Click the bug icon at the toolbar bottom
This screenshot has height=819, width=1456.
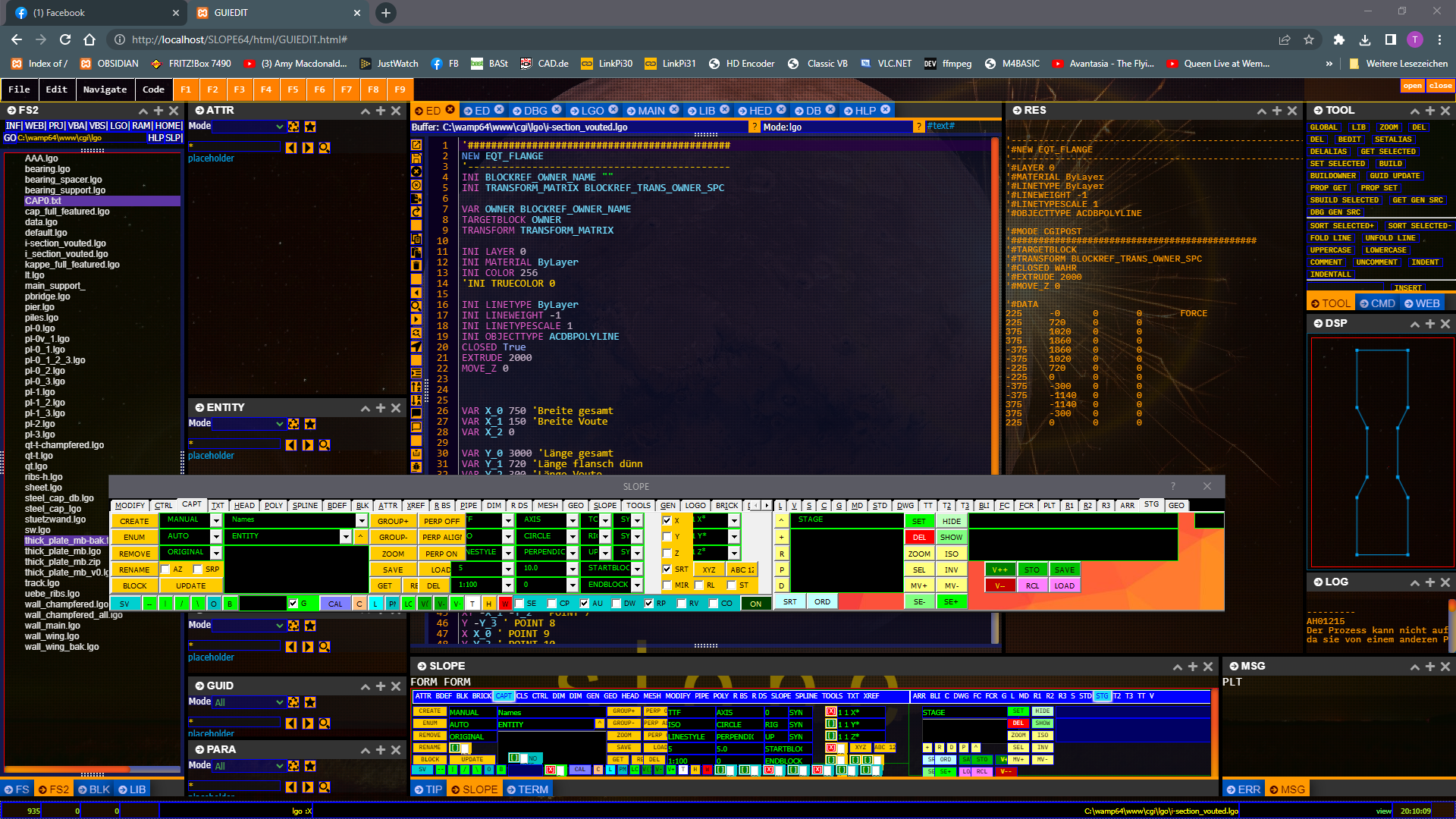416,467
